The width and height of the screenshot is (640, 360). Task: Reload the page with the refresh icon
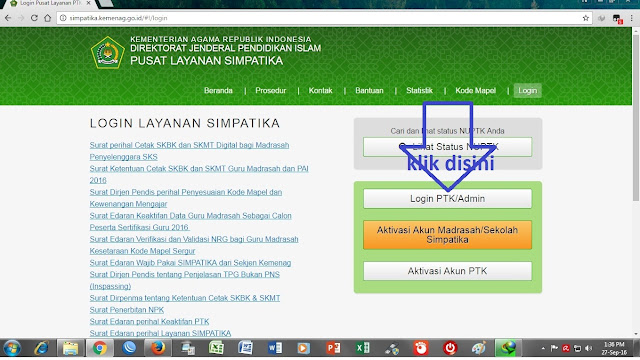pos(34,18)
